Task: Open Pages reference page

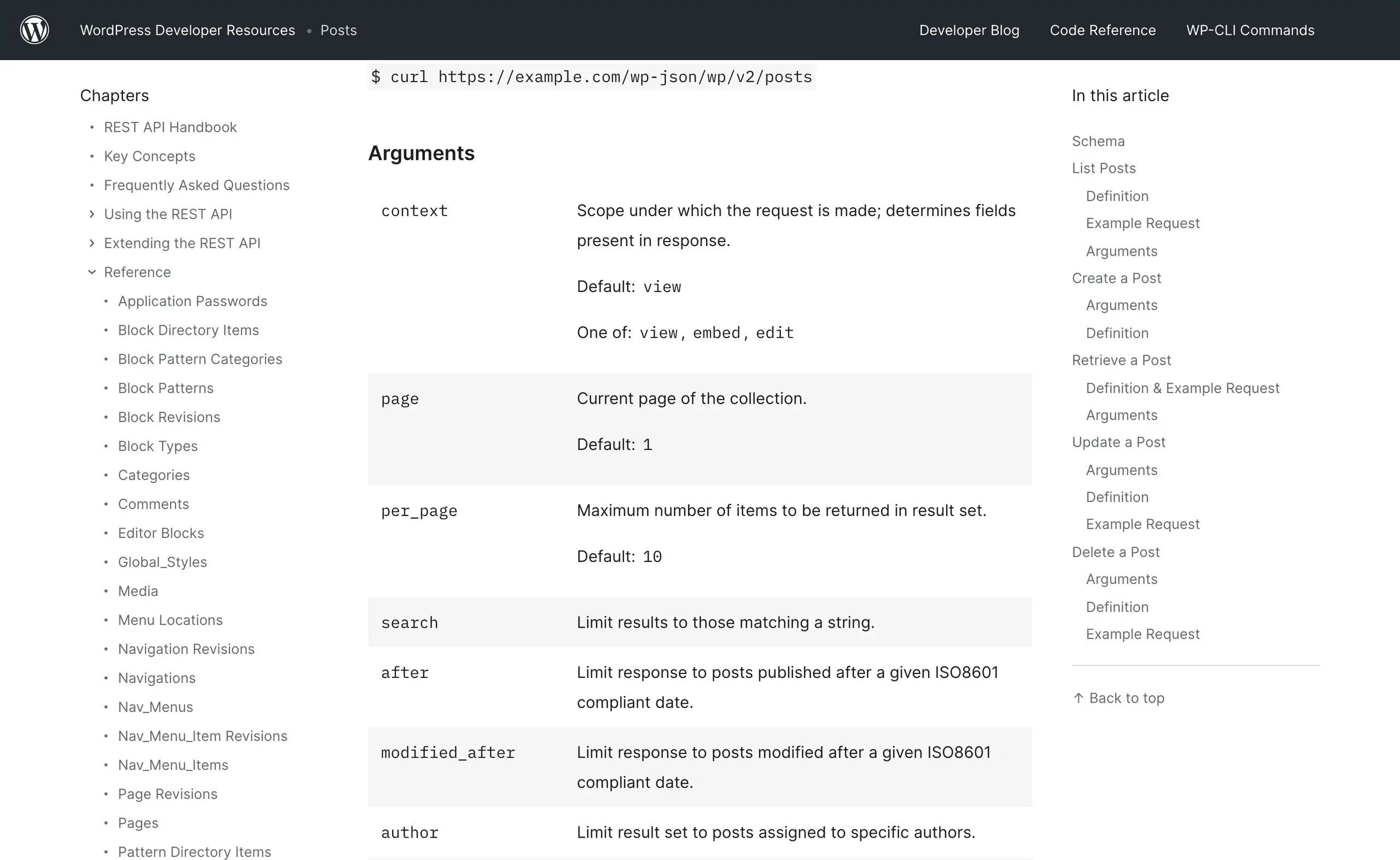Action: point(138,823)
